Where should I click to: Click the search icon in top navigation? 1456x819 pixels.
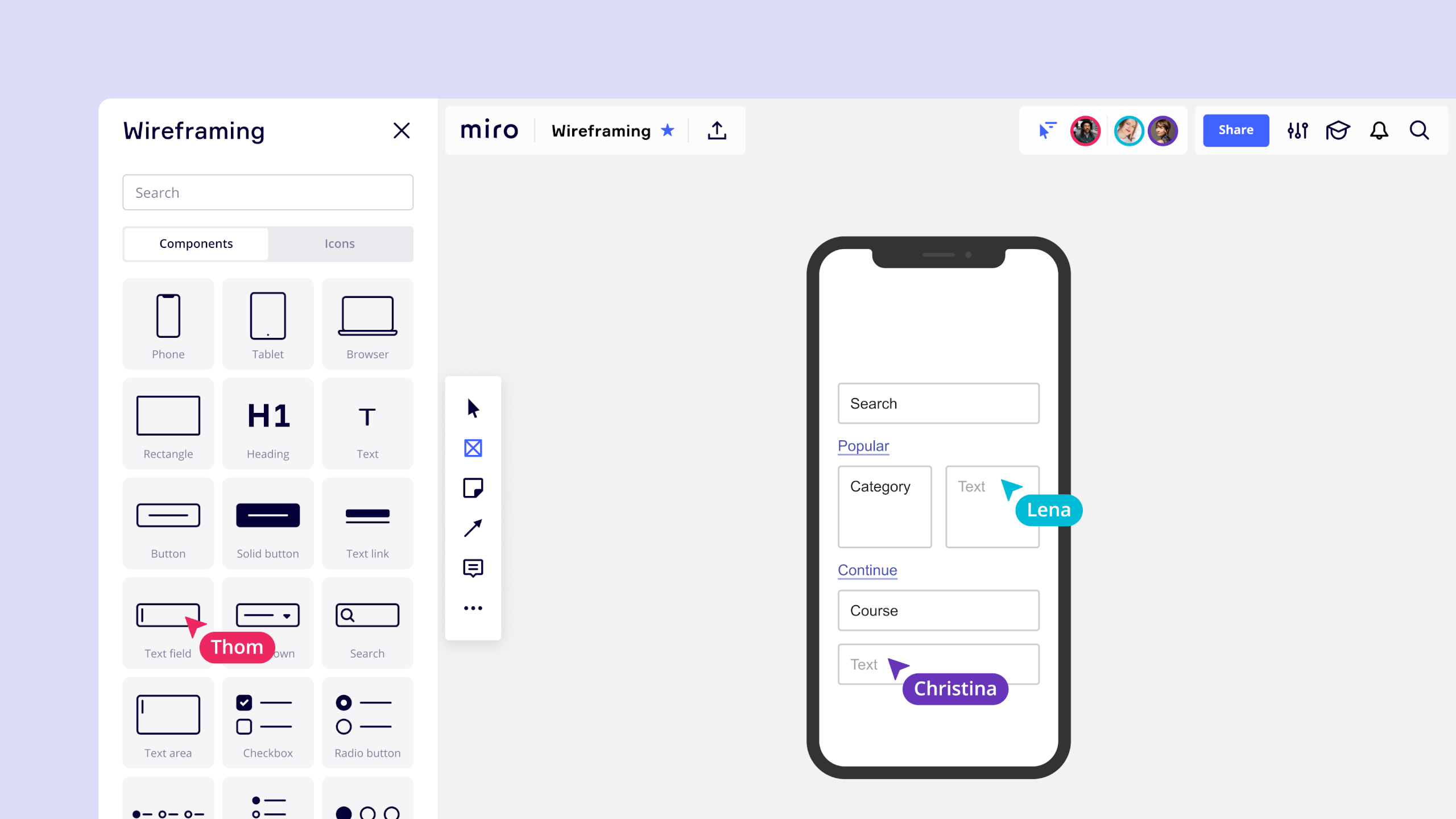(1419, 130)
